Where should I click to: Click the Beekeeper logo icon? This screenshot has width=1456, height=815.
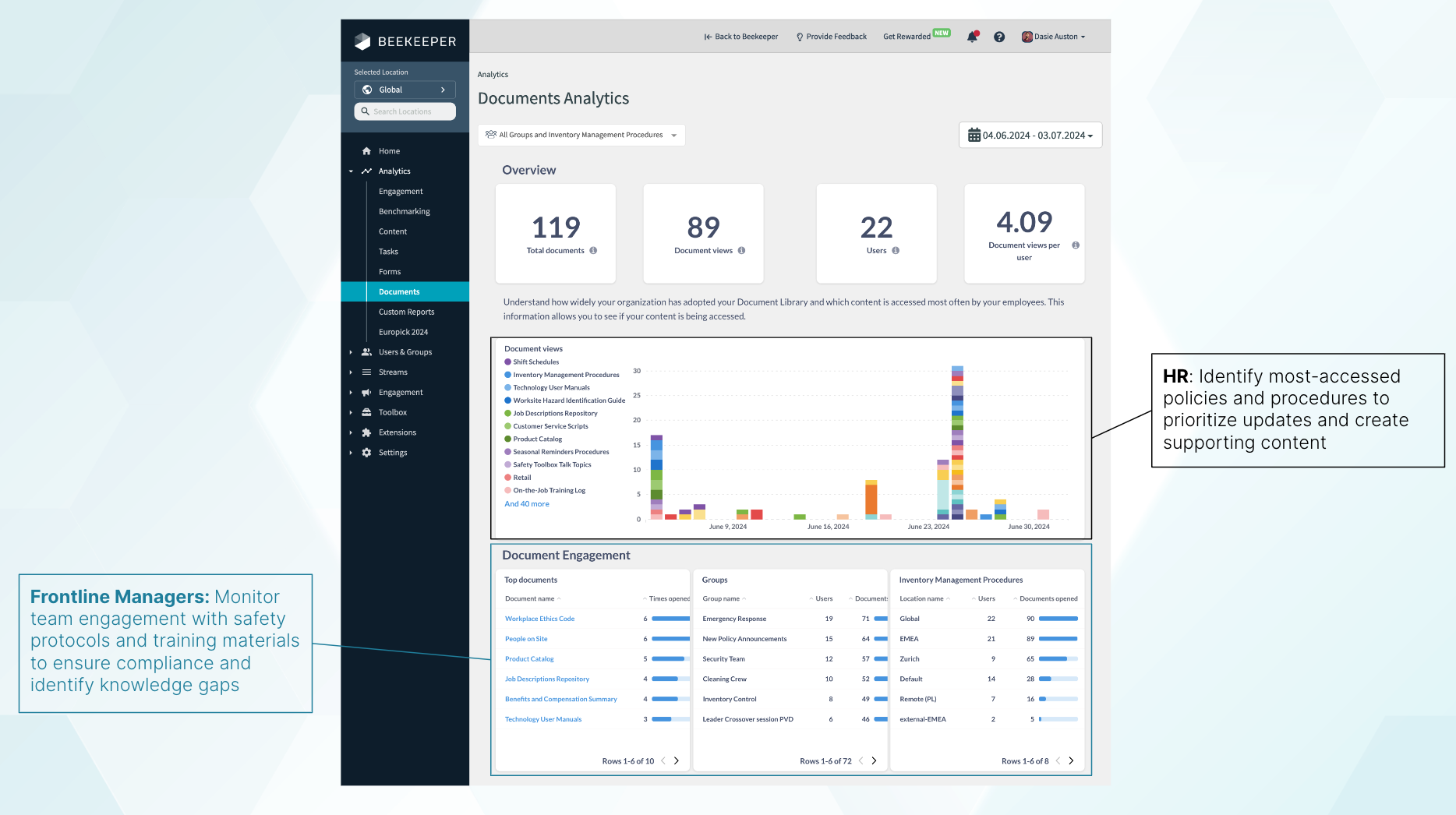point(362,41)
